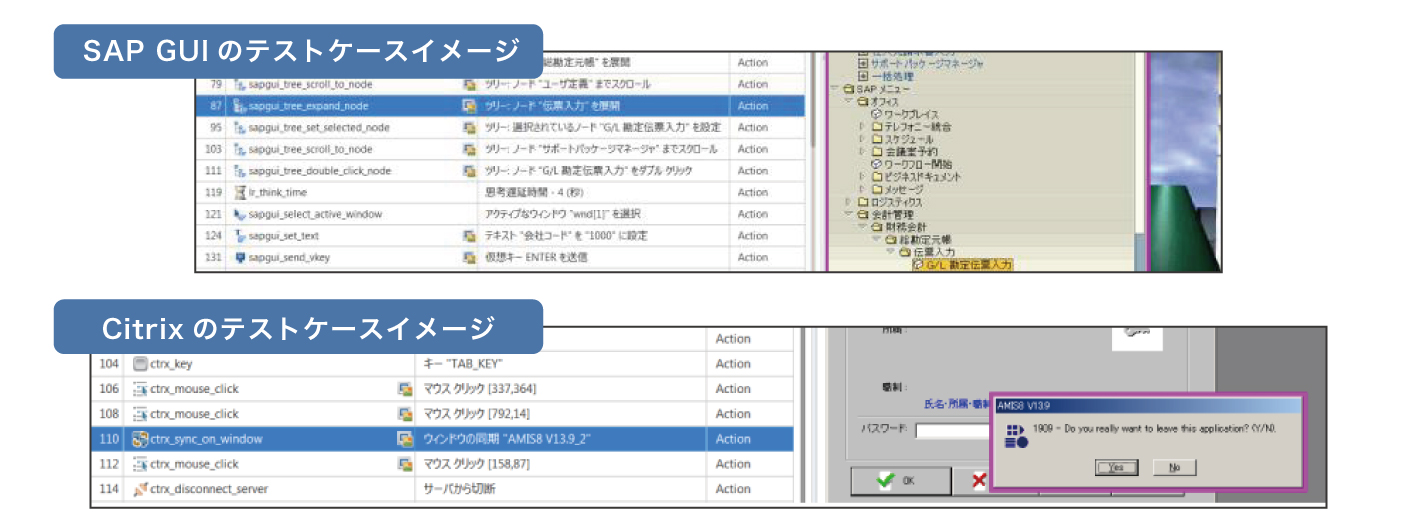Collapse the 財務会計 folder
This screenshot has height=532, width=1417.
862,226
